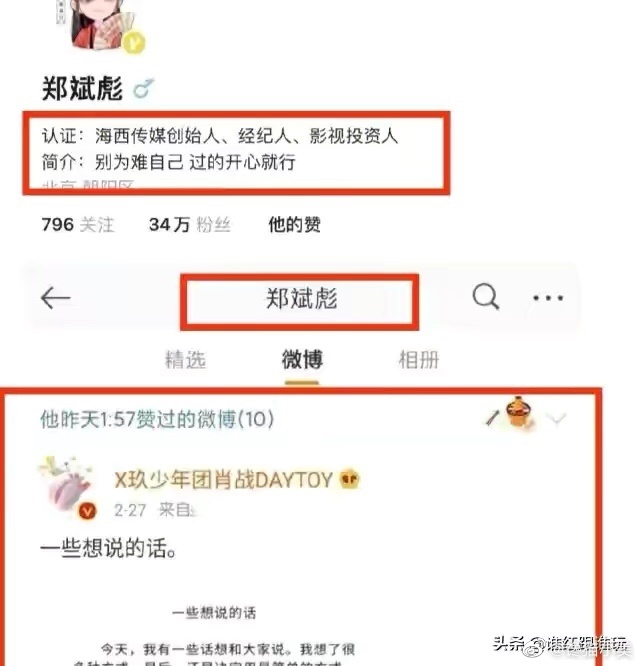
Task: Tap the honey jar sticker icon
Action: [519, 412]
